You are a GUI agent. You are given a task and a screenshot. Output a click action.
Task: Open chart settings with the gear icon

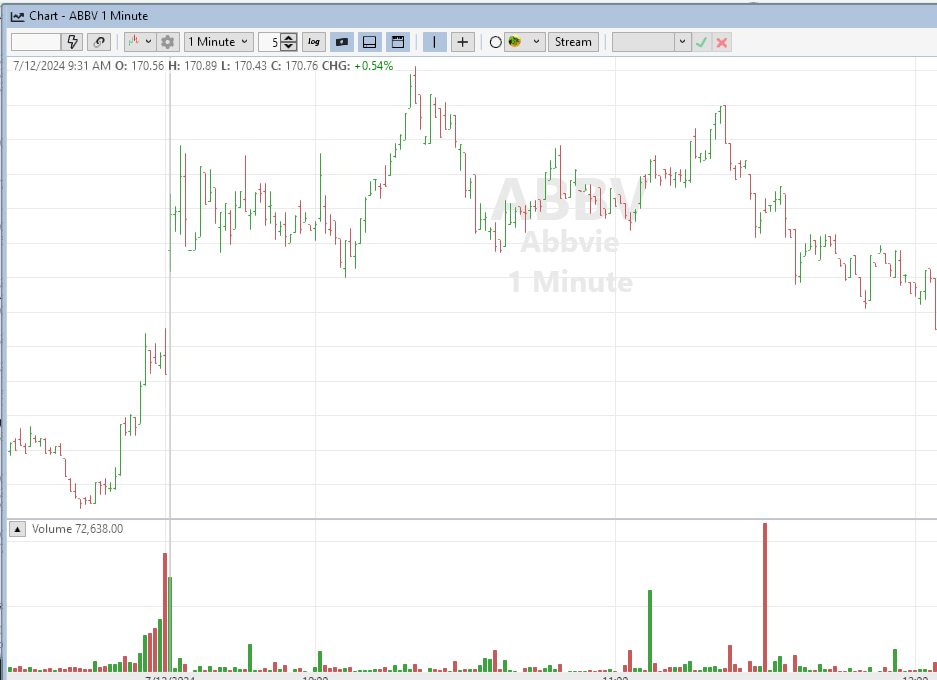coord(168,42)
